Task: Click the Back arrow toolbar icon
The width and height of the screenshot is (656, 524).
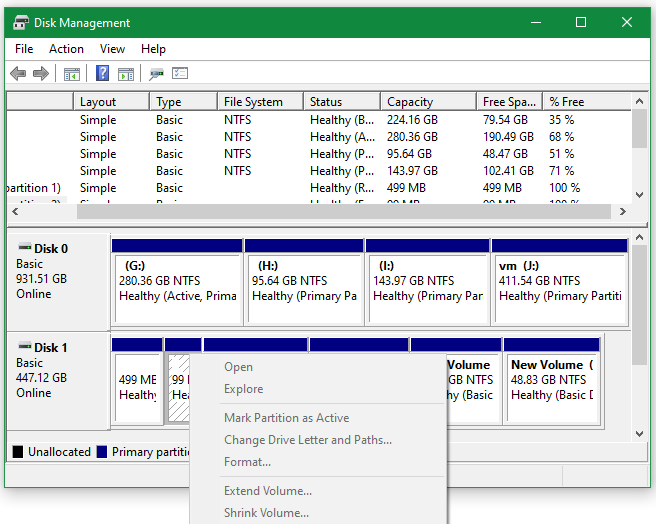Action: [x=18, y=74]
